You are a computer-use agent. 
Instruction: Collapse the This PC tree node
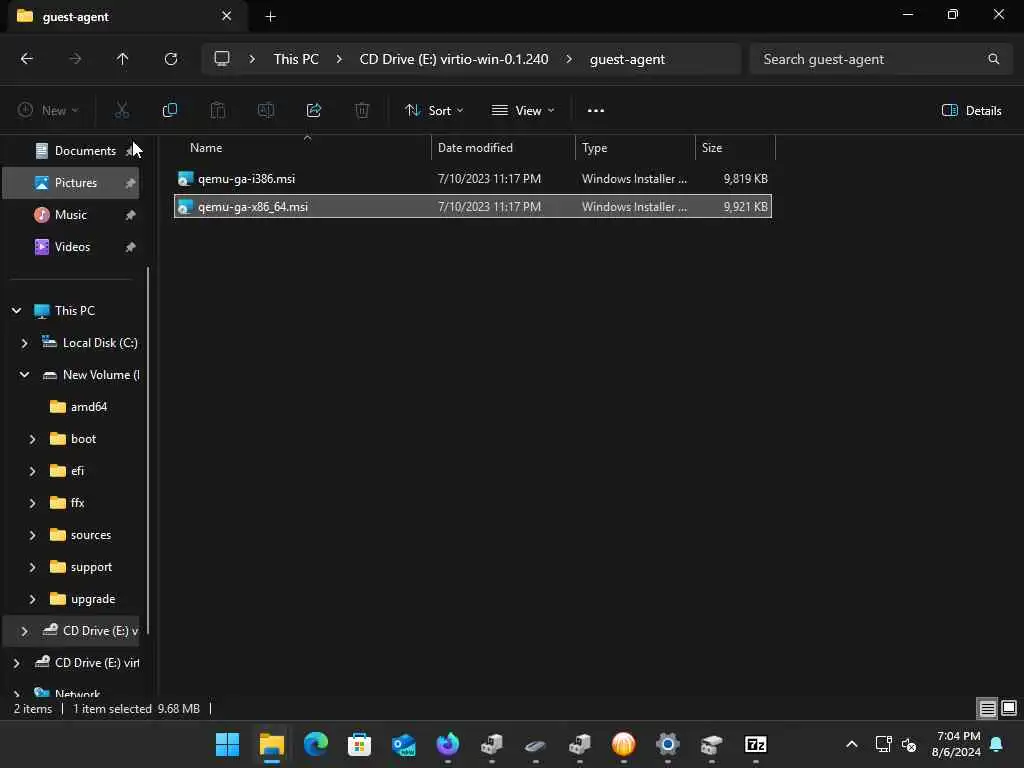[17, 310]
